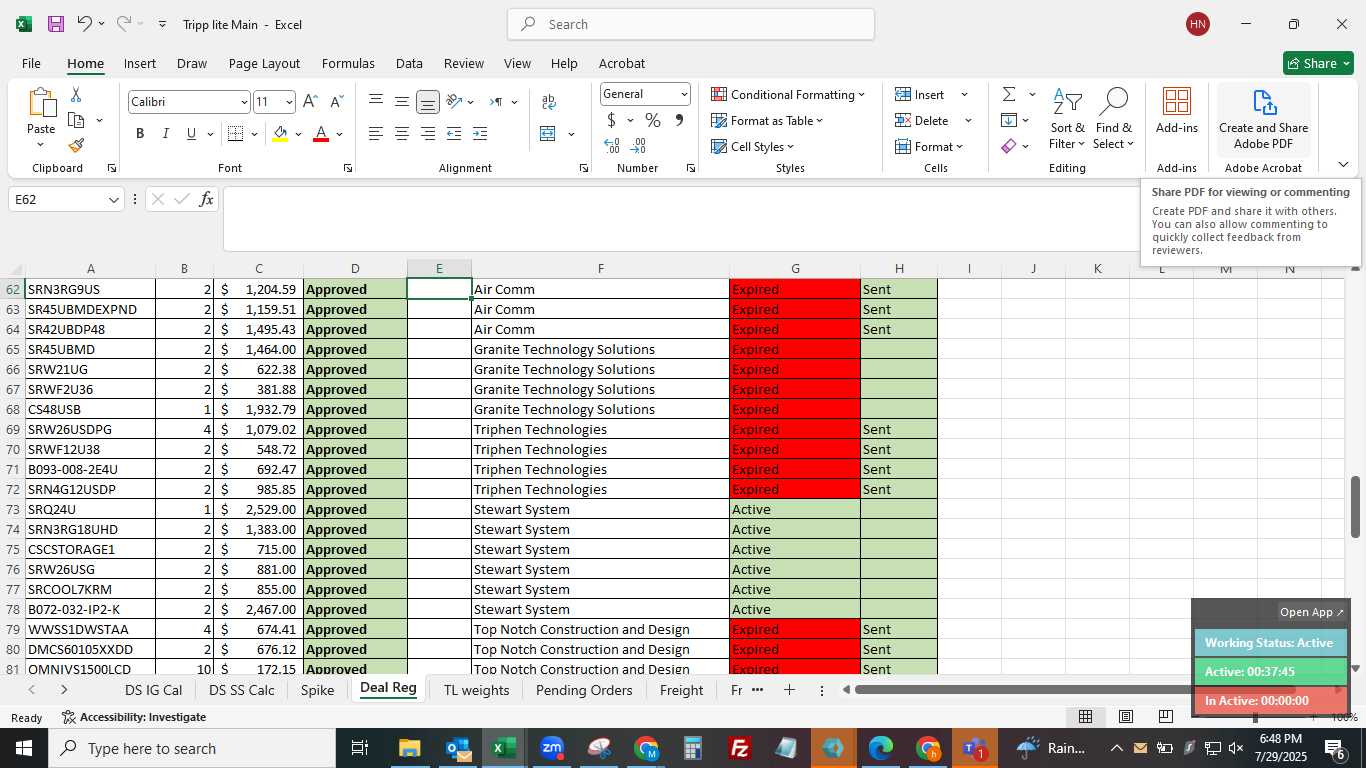Toggle Underline formatting
1366x768 pixels.
coord(191,134)
